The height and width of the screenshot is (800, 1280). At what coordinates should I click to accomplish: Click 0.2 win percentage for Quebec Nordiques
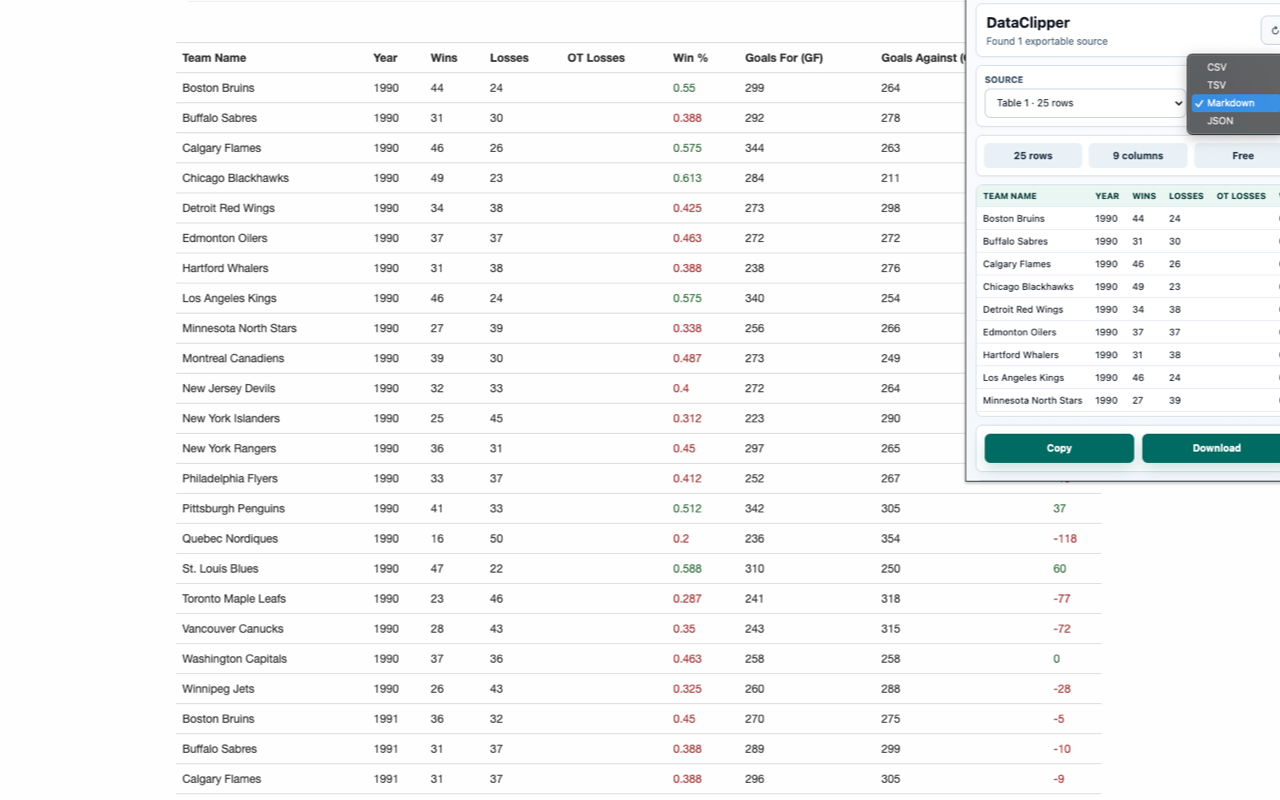[x=681, y=538]
